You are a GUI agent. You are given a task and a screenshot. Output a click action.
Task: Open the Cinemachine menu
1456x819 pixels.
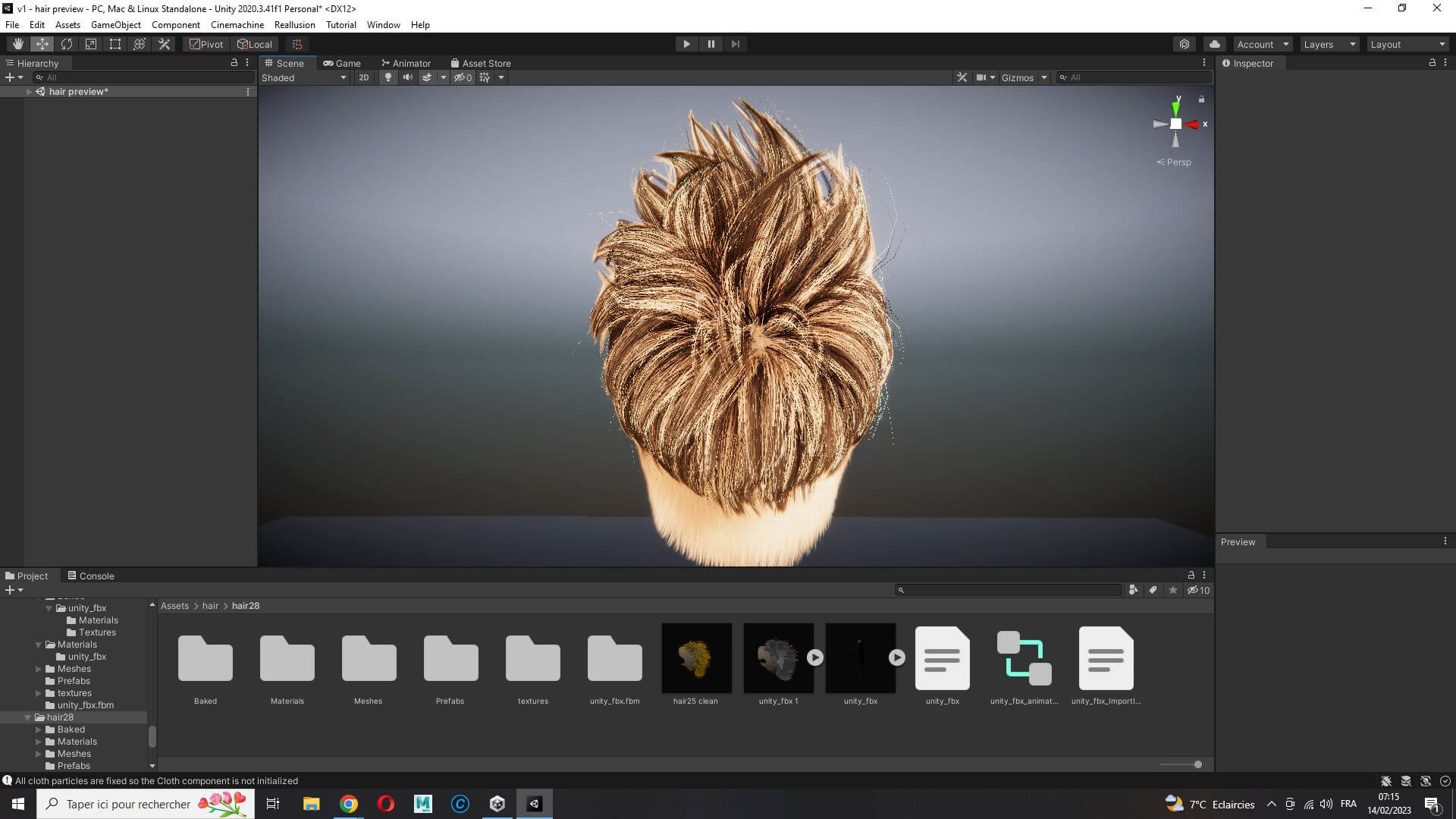click(237, 24)
